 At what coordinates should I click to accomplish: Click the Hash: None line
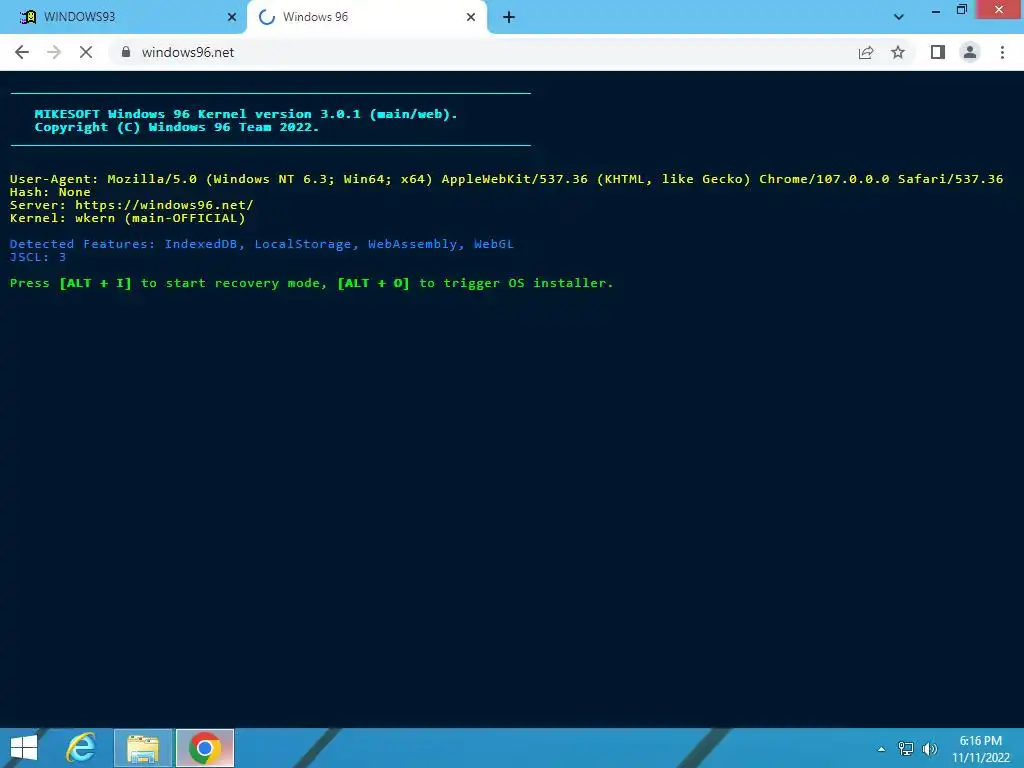coord(50,192)
